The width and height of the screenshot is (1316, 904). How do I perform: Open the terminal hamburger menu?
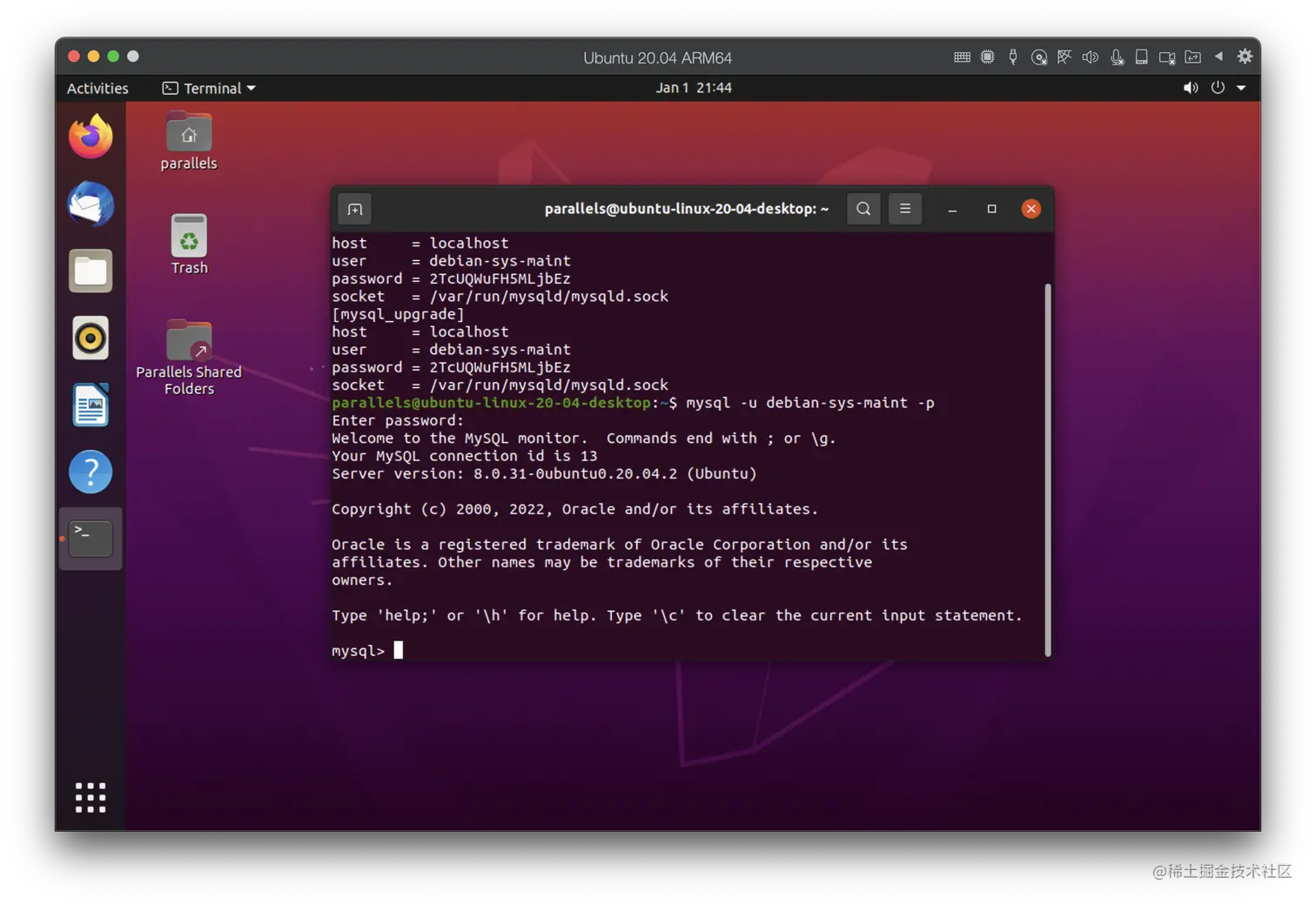click(905, 209)
